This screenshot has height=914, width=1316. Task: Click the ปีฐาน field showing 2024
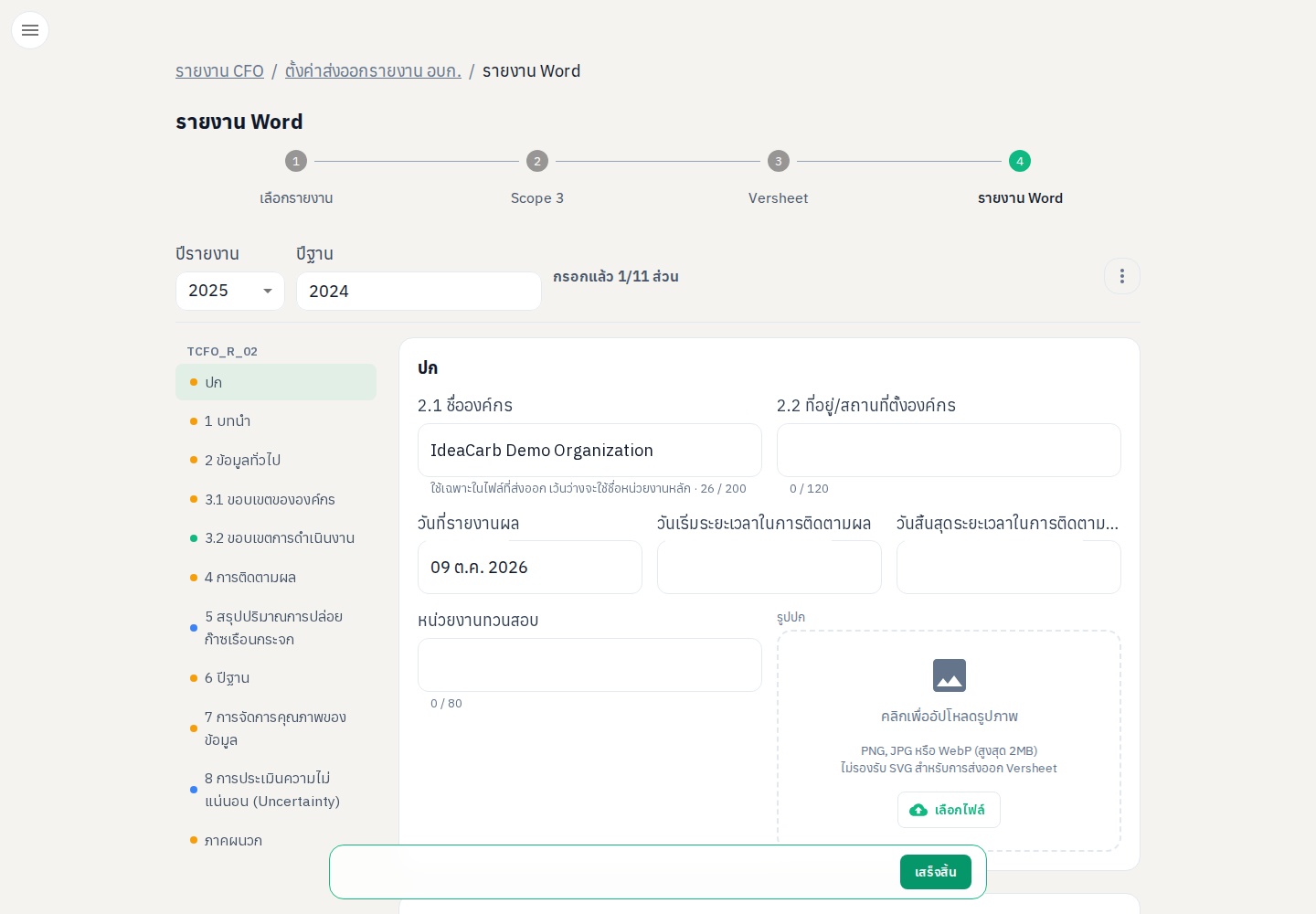pyautogui.click(x=419, y=291)
